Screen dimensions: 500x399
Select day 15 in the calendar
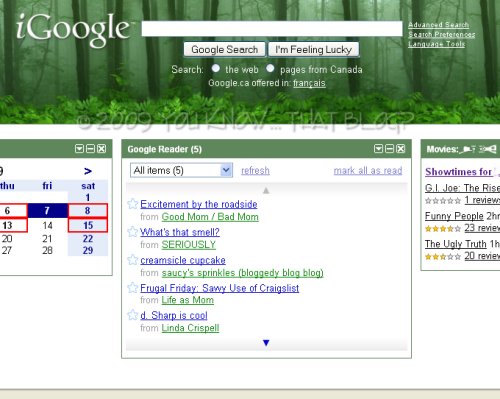pyautogui.click(x=88, y=225)
